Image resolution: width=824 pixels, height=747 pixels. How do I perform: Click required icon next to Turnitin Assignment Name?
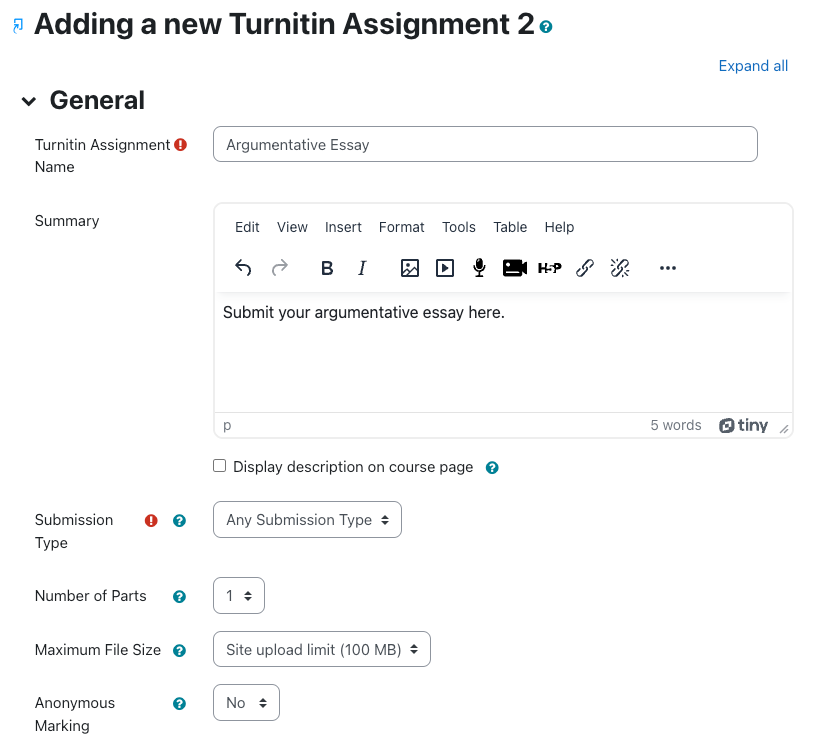pos(181,145)
